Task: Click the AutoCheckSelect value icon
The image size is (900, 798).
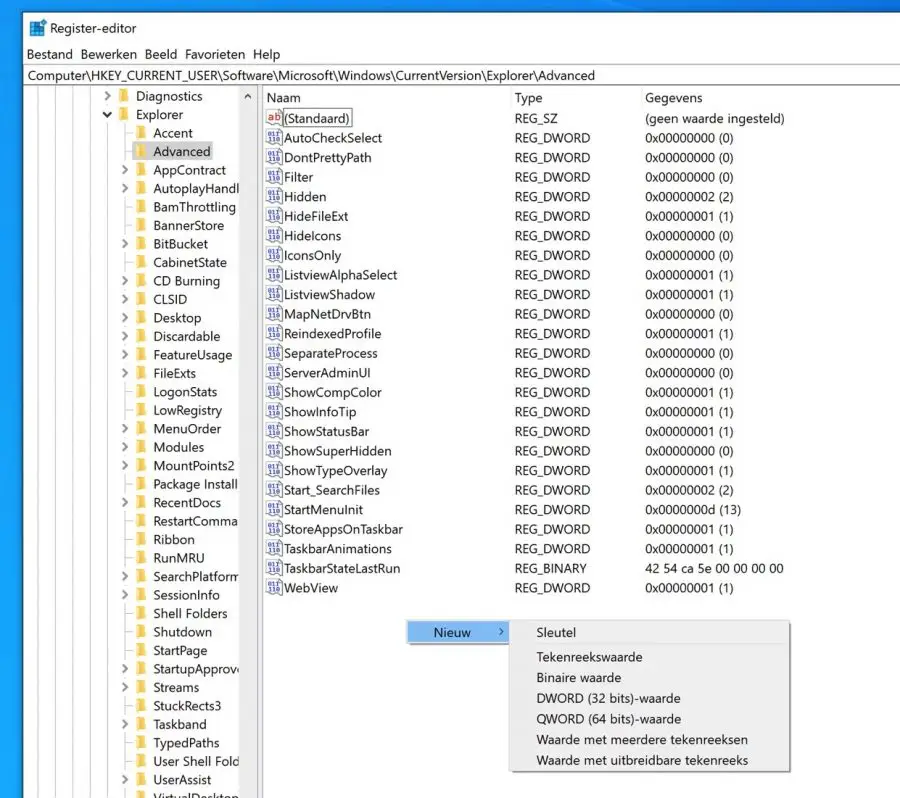Action: pyautogui.click(x=274, y=138)
